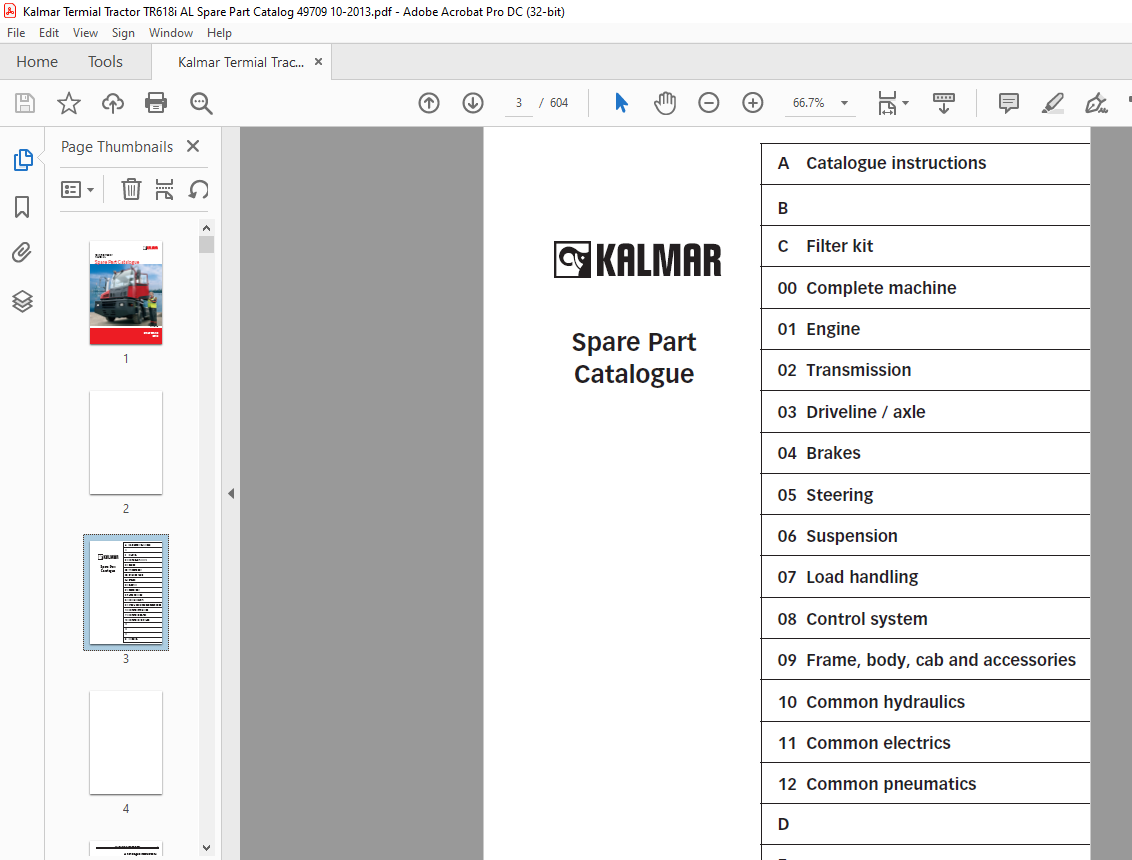This screenshot has width=1132, height=860.
Task: Open the Help menu
Action: click(x=219, y=32)
